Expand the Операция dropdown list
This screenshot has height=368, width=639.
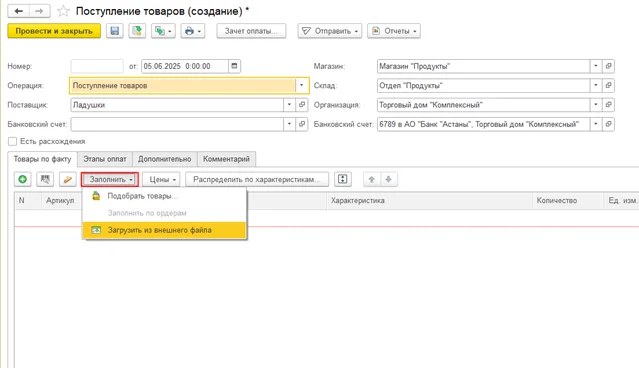[x=302, y=86]
